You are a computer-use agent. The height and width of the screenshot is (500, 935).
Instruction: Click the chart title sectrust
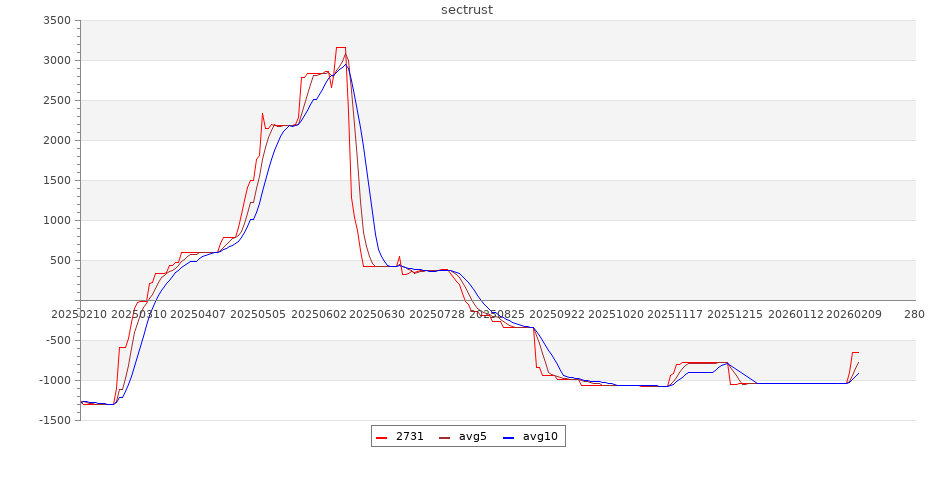click(467, 10)
